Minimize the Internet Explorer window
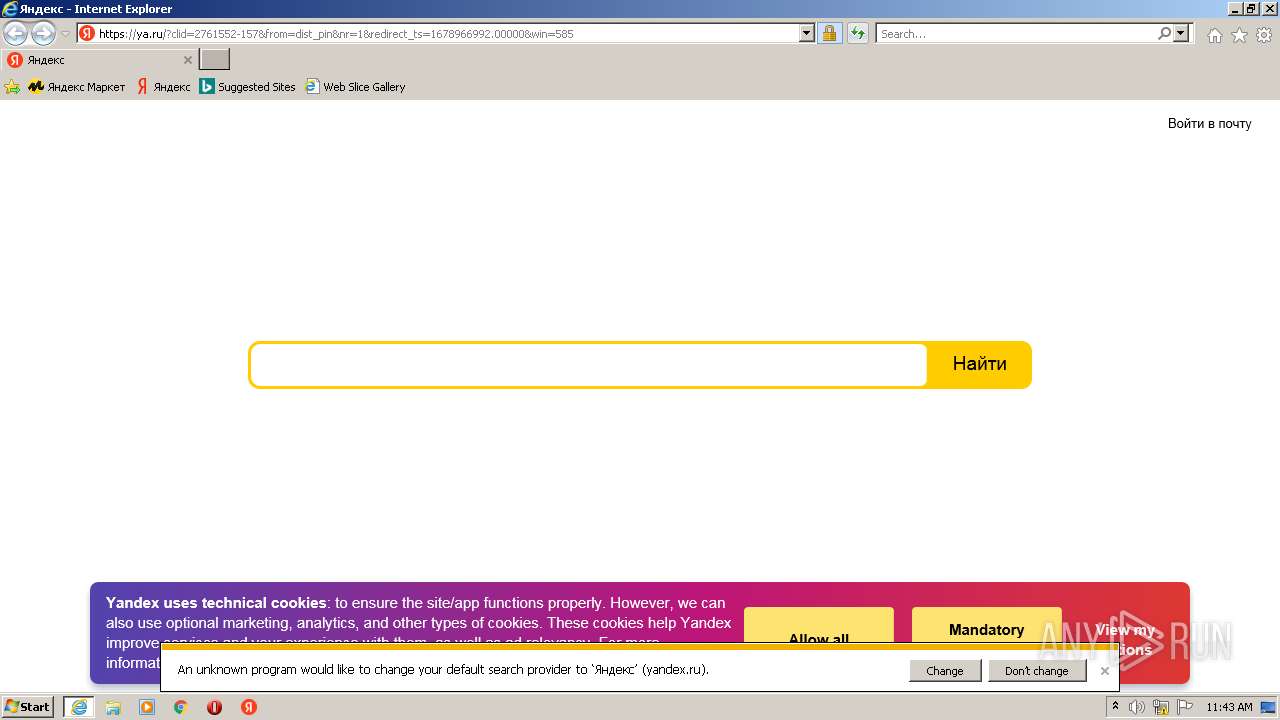 pyautogui.click(x=1234, y=9)
